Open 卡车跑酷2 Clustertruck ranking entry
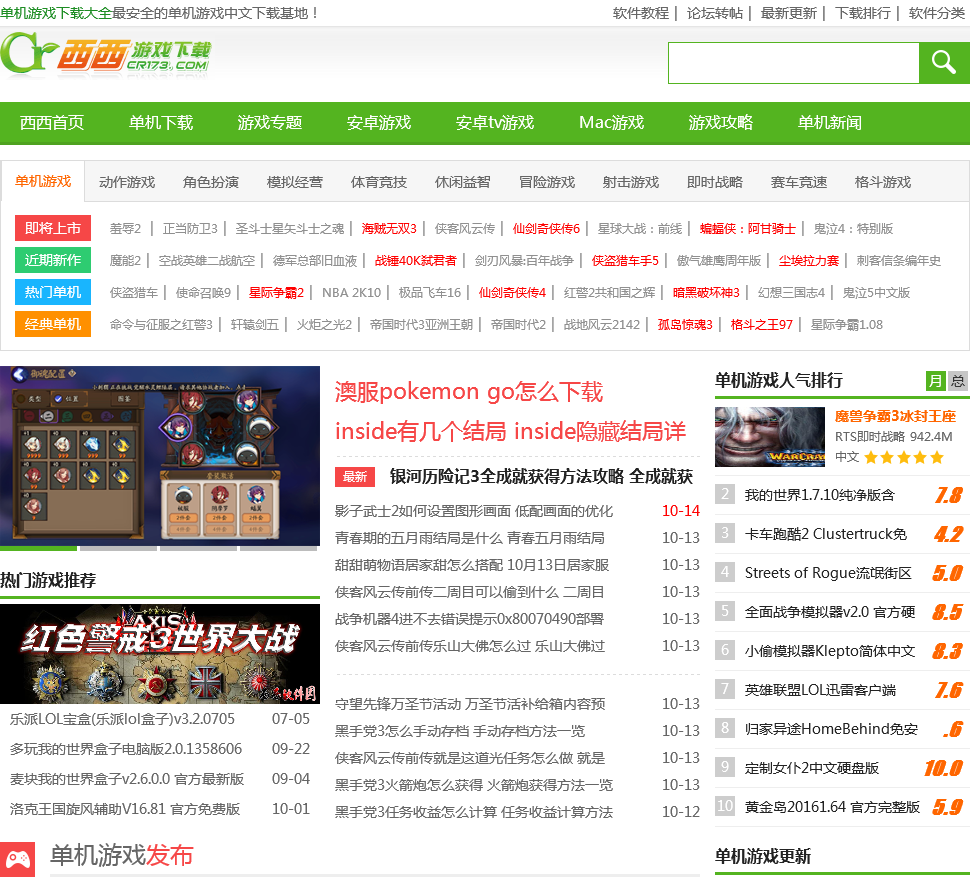Viewport: 970px width, 882px height. click(825, 534)
